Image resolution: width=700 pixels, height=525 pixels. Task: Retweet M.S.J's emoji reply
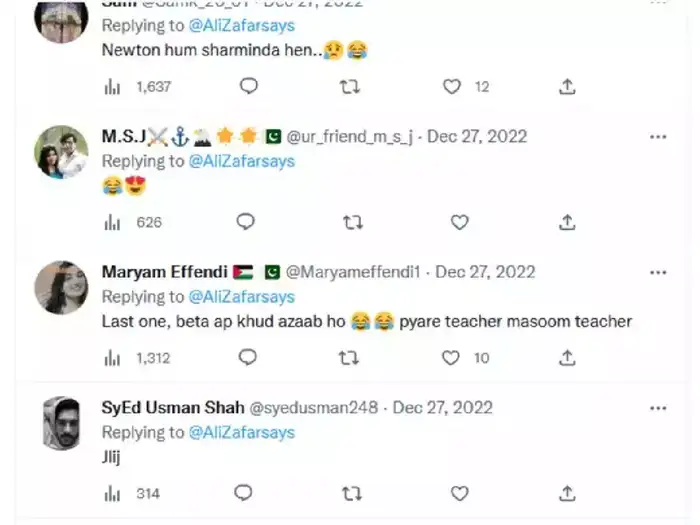tap(353, 222)
